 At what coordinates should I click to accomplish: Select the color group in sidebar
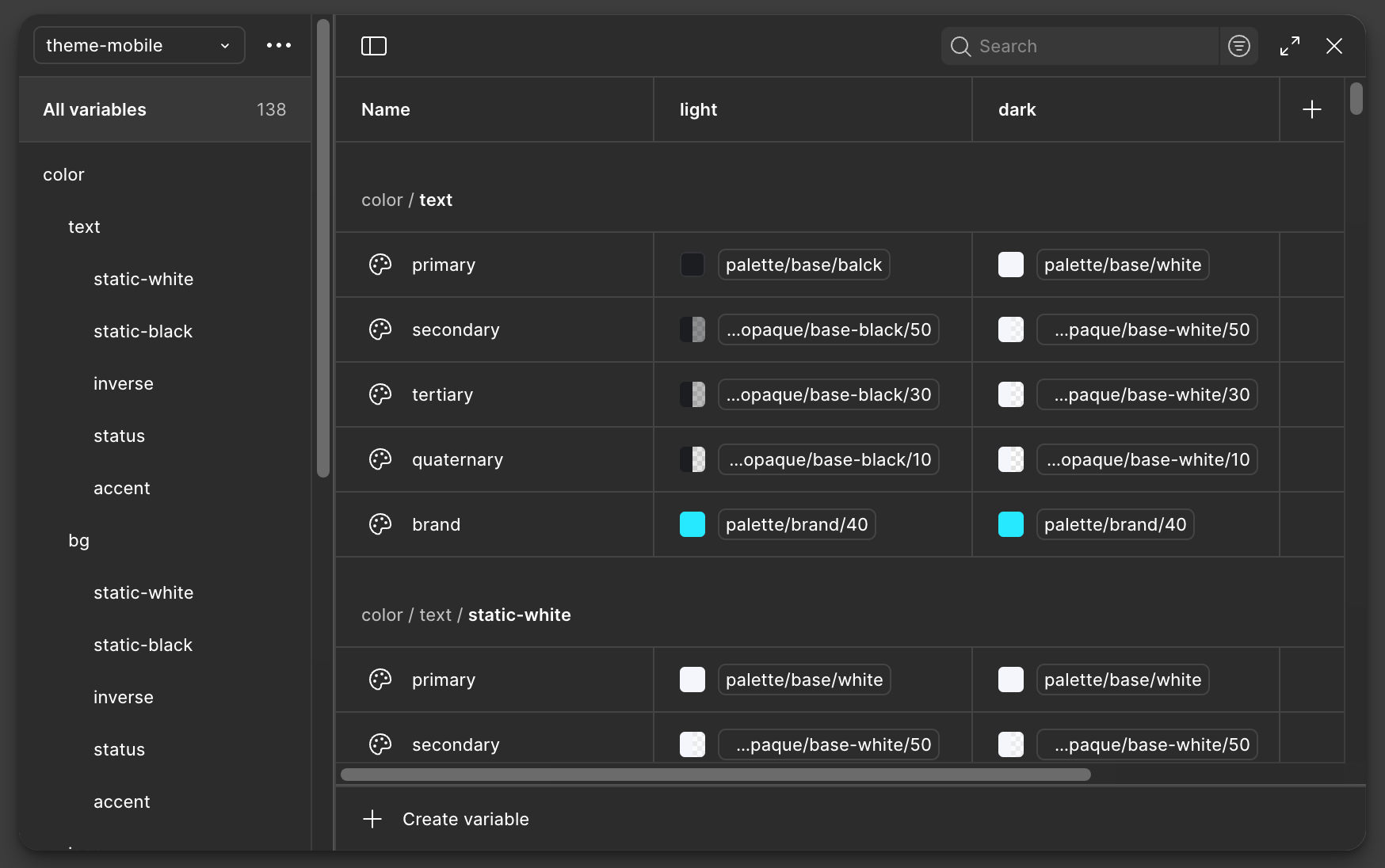tap(63, 175)
